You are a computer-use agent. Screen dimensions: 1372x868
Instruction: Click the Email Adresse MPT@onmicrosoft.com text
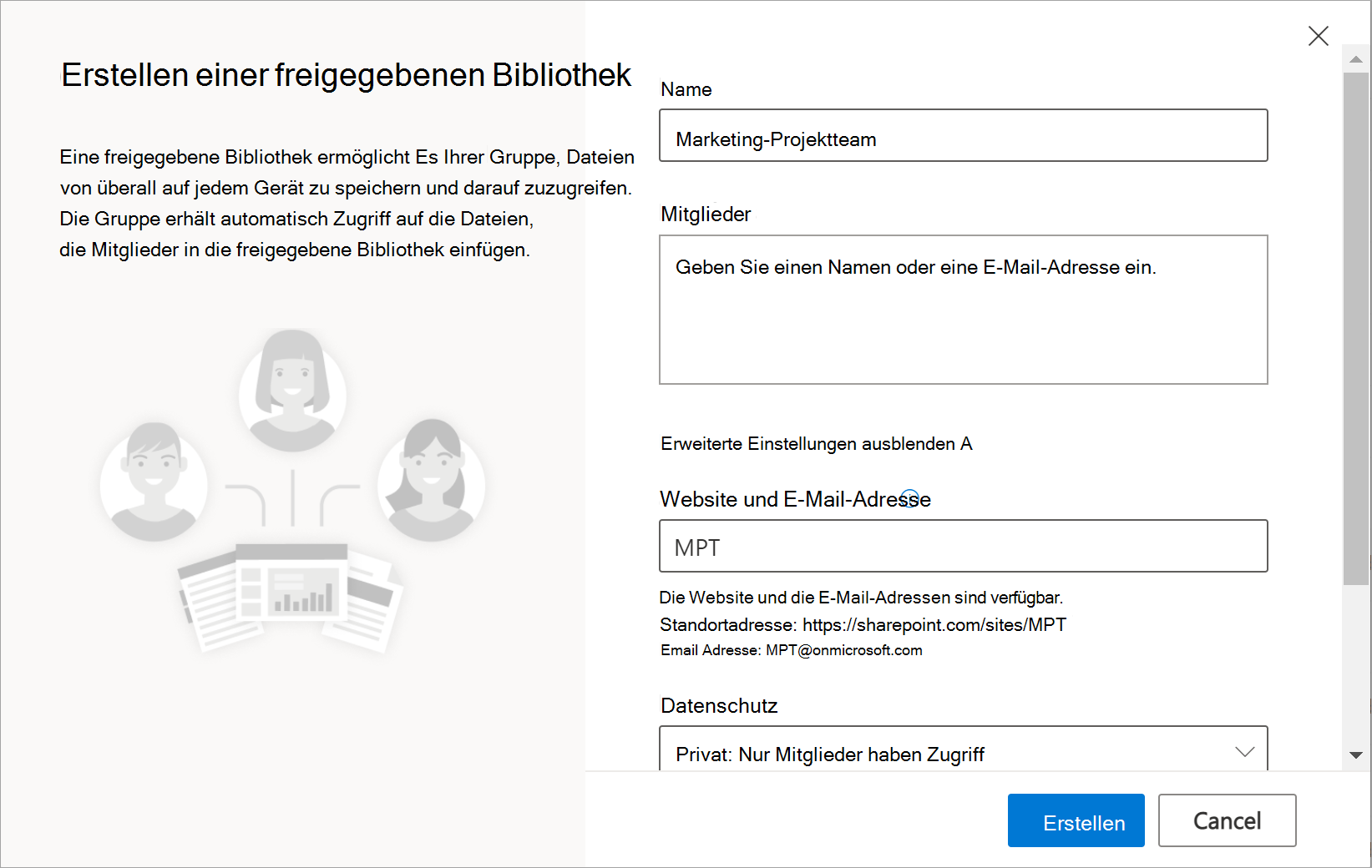click(792, 650)
